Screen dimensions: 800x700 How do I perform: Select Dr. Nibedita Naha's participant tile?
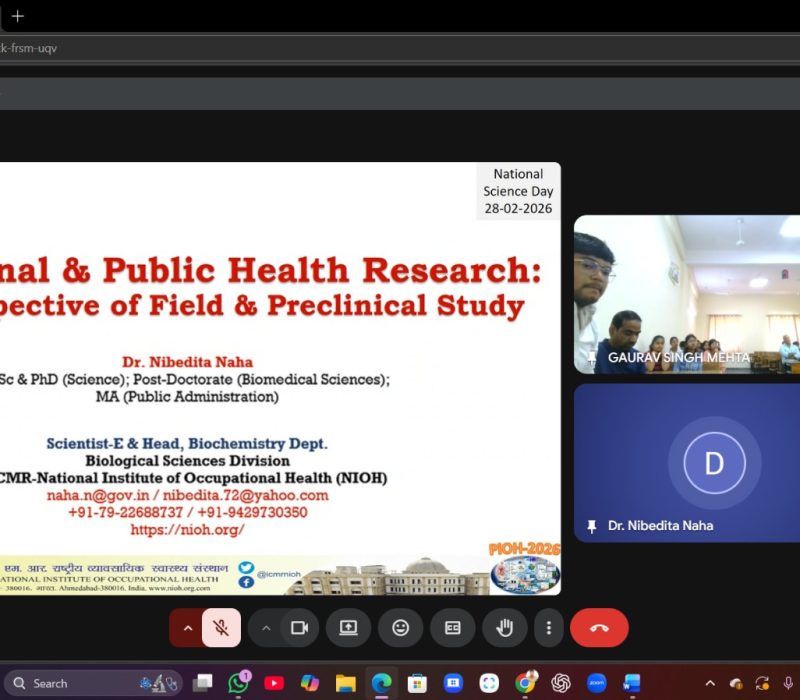tap(687, 462)
